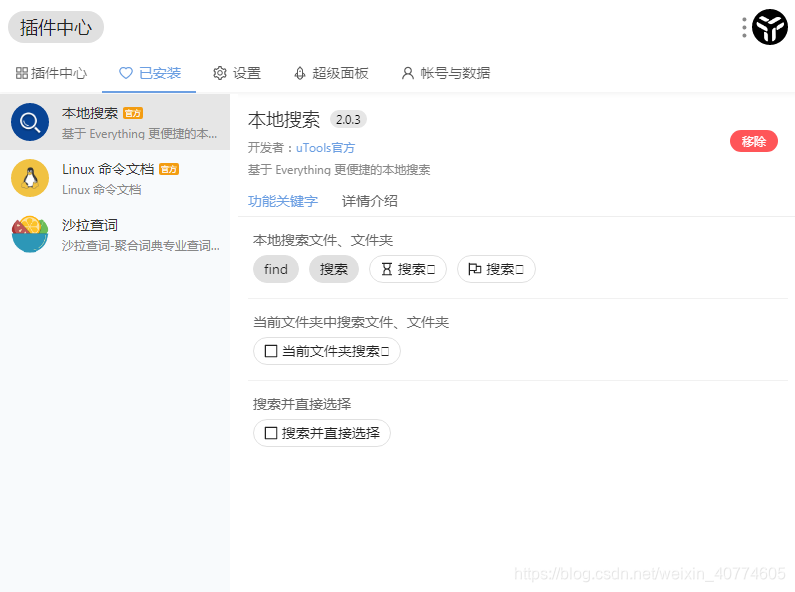The height and width of the screenshot is (592, 795).
Task: Click the flag 搜索 keyword tag
Action: (496, 269)
